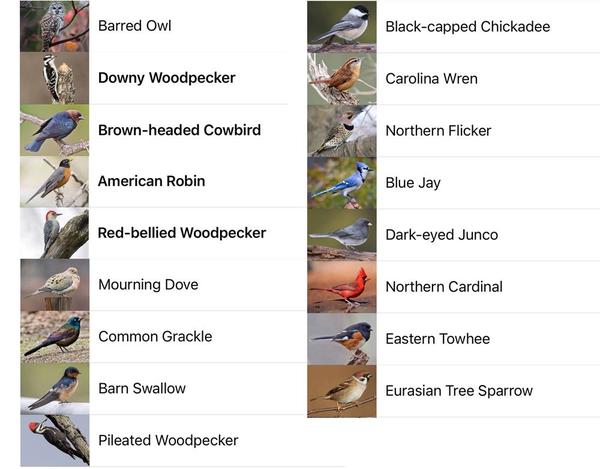The image size is (600, 469).
Task: Select the Brown-headed Cowbird picture
Action: (54, 130)
